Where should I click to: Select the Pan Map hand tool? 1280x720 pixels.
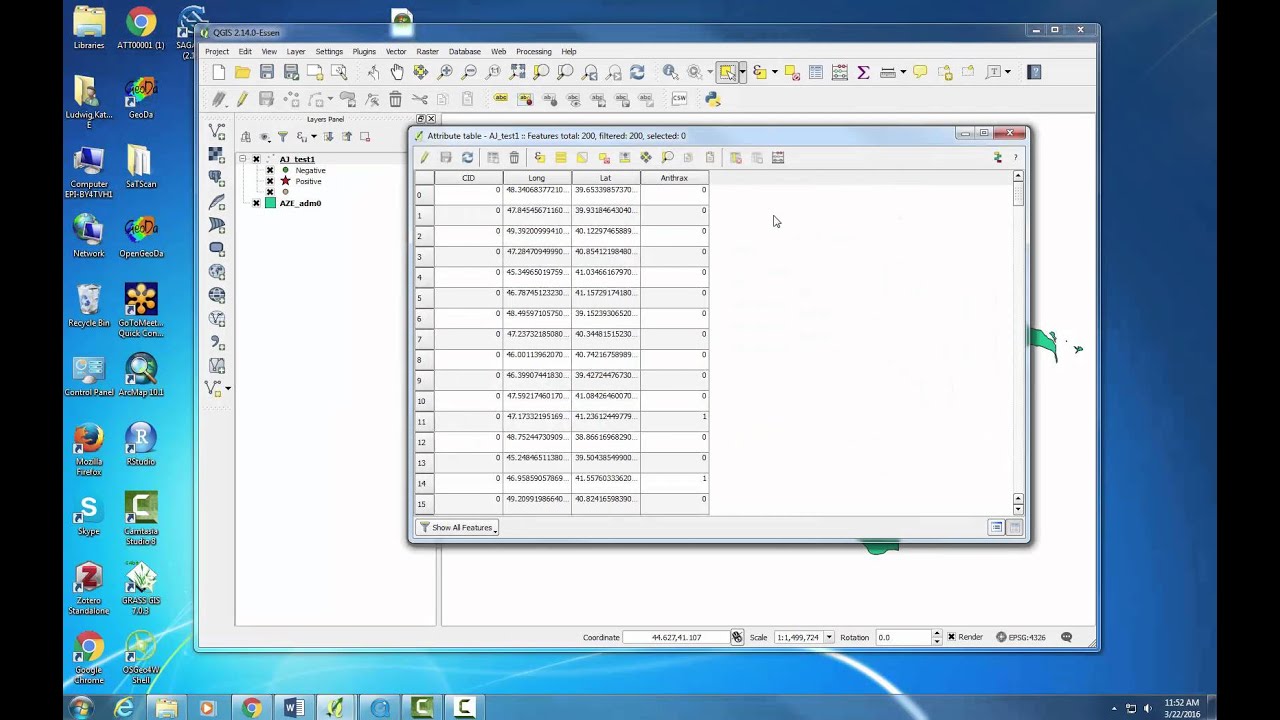click(397, 72)
